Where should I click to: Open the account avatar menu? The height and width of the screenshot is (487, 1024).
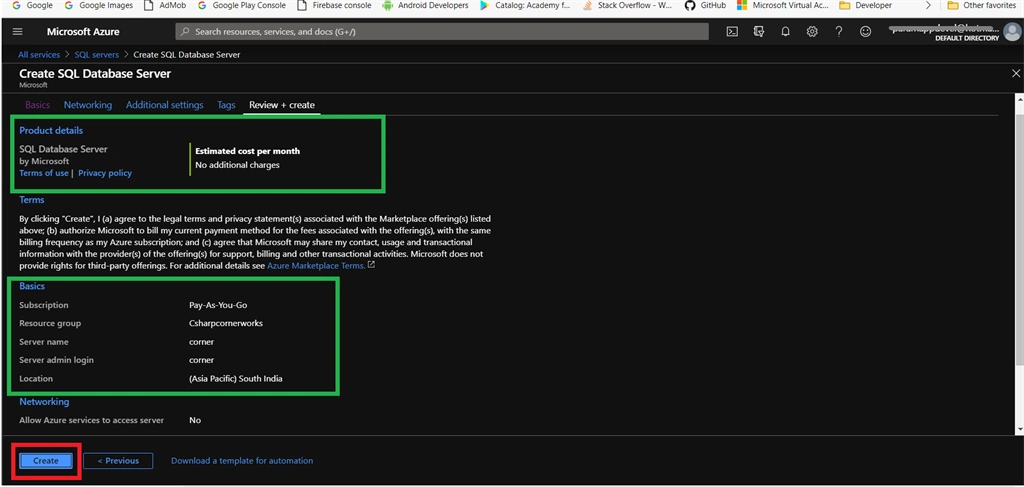[x=1012, y=31]
